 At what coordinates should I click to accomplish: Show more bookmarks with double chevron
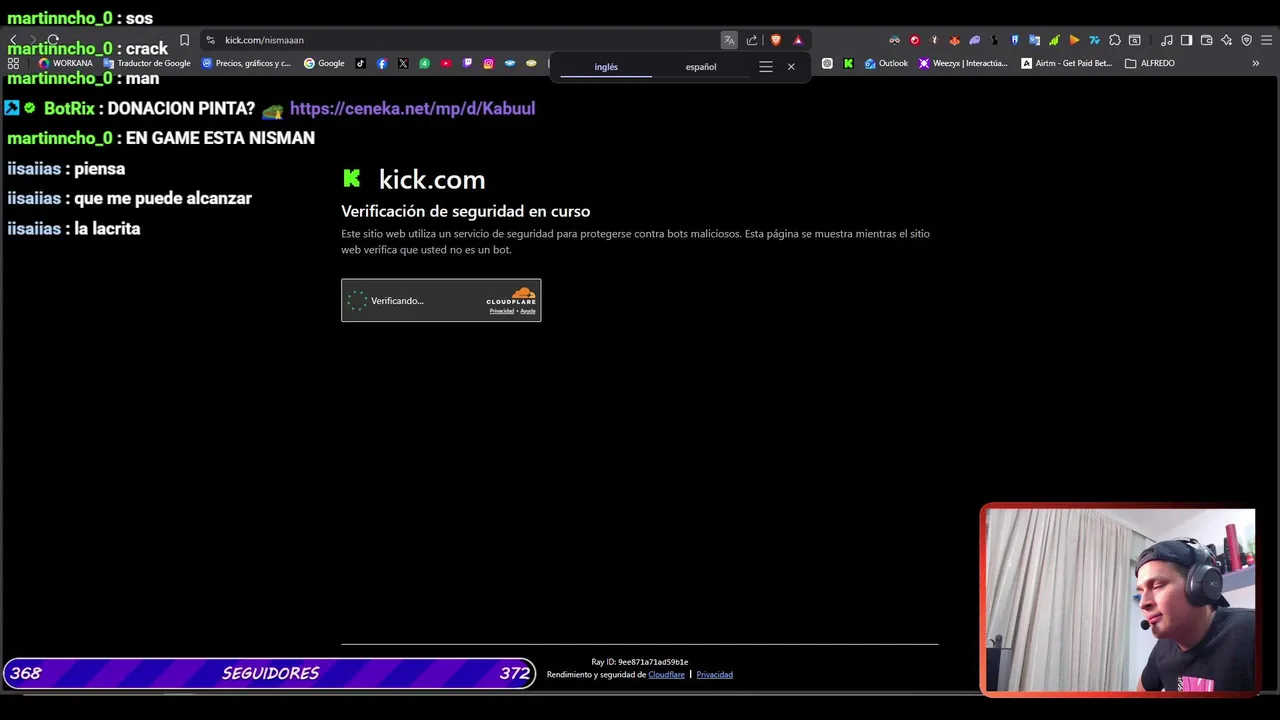pyautogui.click(x=1256, y=63)
